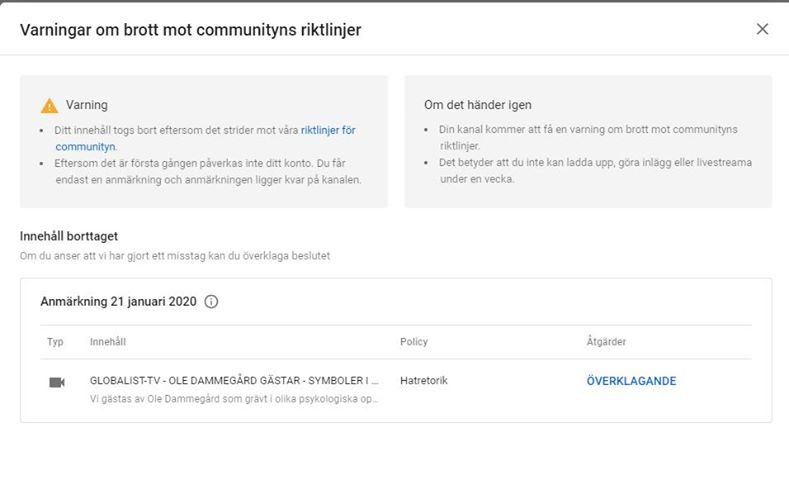This screenshot has height=480, width=789.
Task: Click the ÖVERKLAGANDE appeal link
Action: pyautogui.click(x=631, y=381)
